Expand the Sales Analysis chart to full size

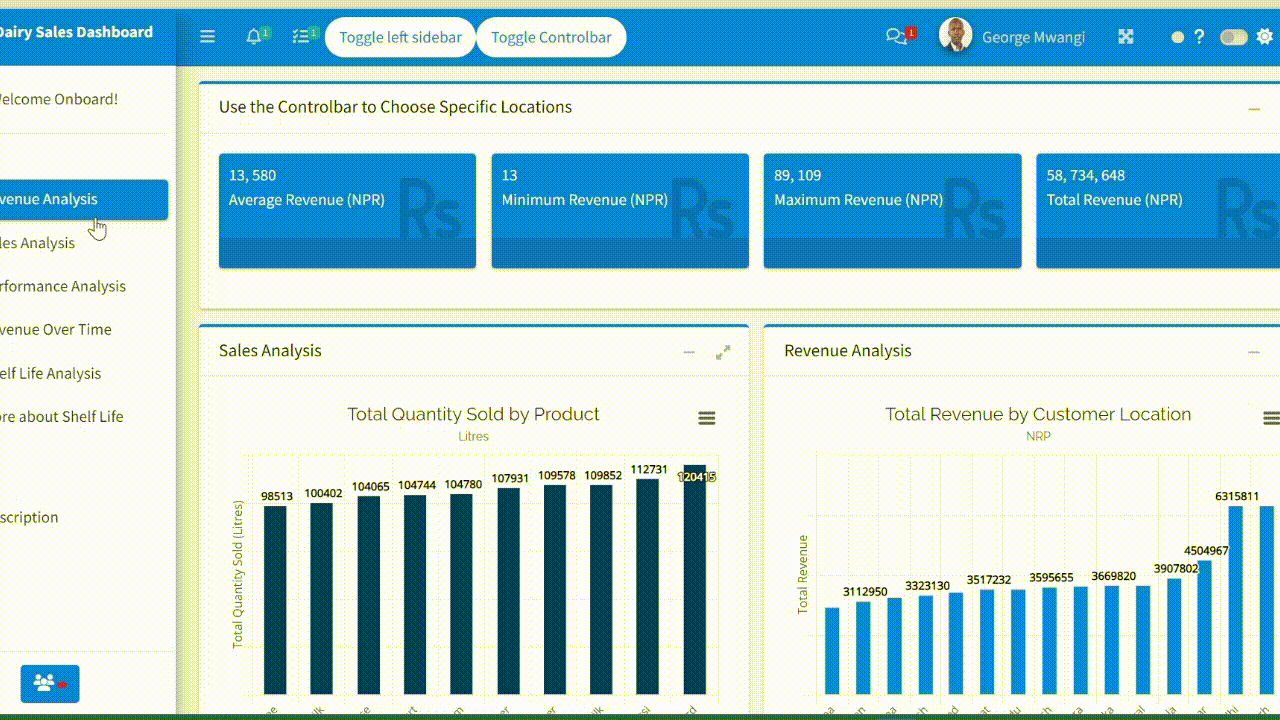[x=723, y=352]
